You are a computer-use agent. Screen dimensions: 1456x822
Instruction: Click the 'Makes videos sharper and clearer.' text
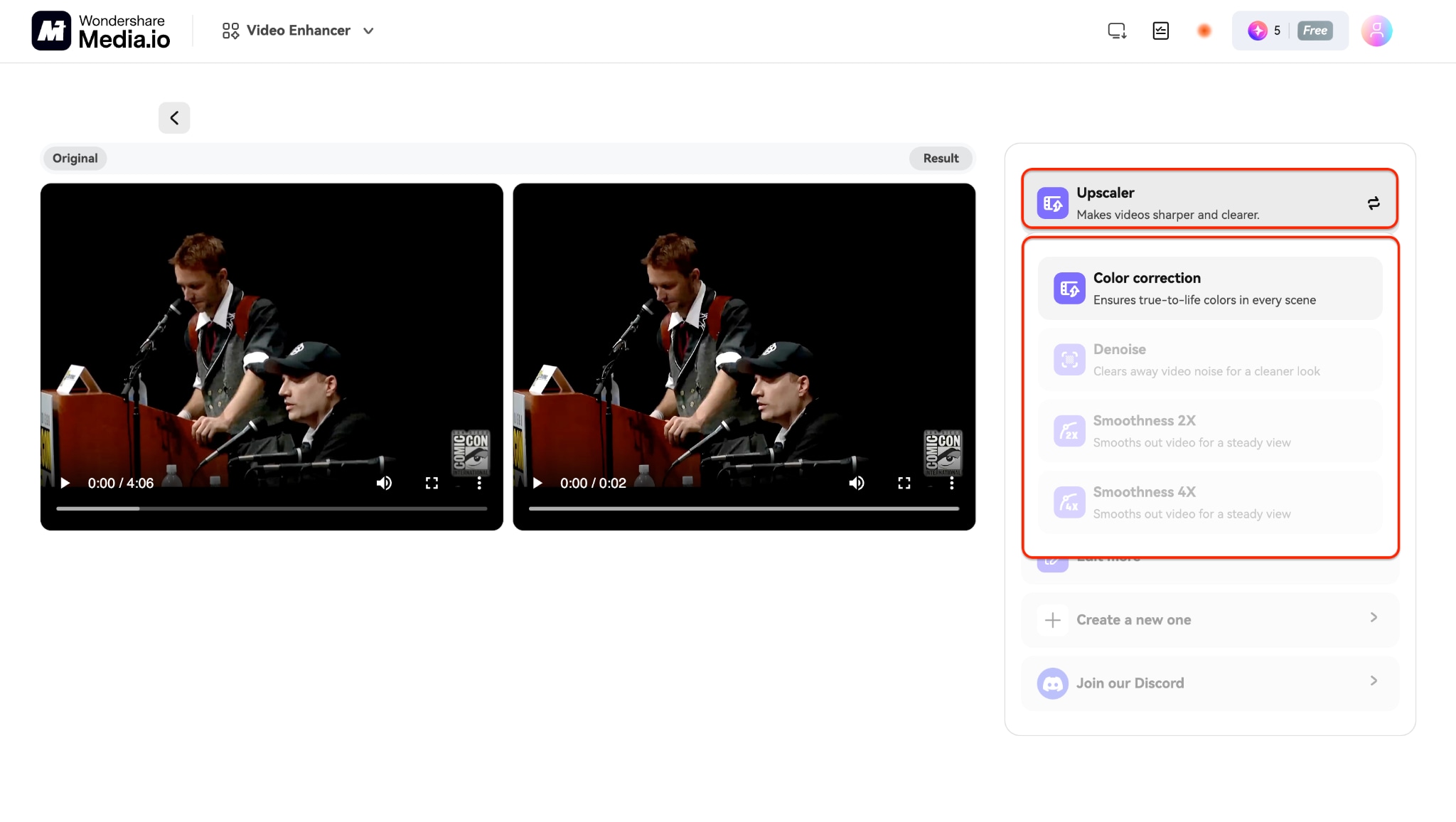pos(1167,215)
